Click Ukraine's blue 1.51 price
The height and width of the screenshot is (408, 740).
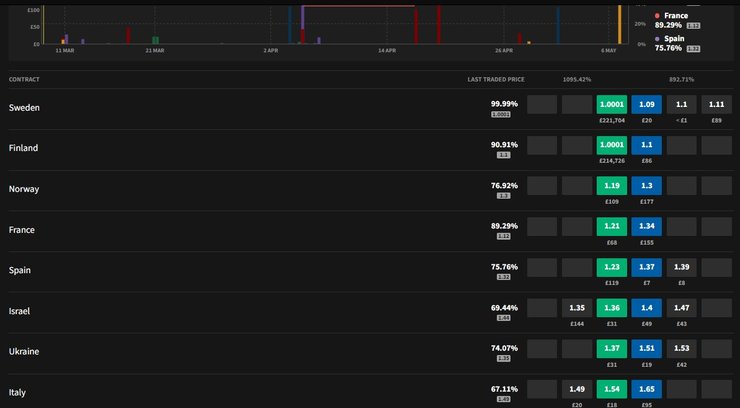[646, 350]
